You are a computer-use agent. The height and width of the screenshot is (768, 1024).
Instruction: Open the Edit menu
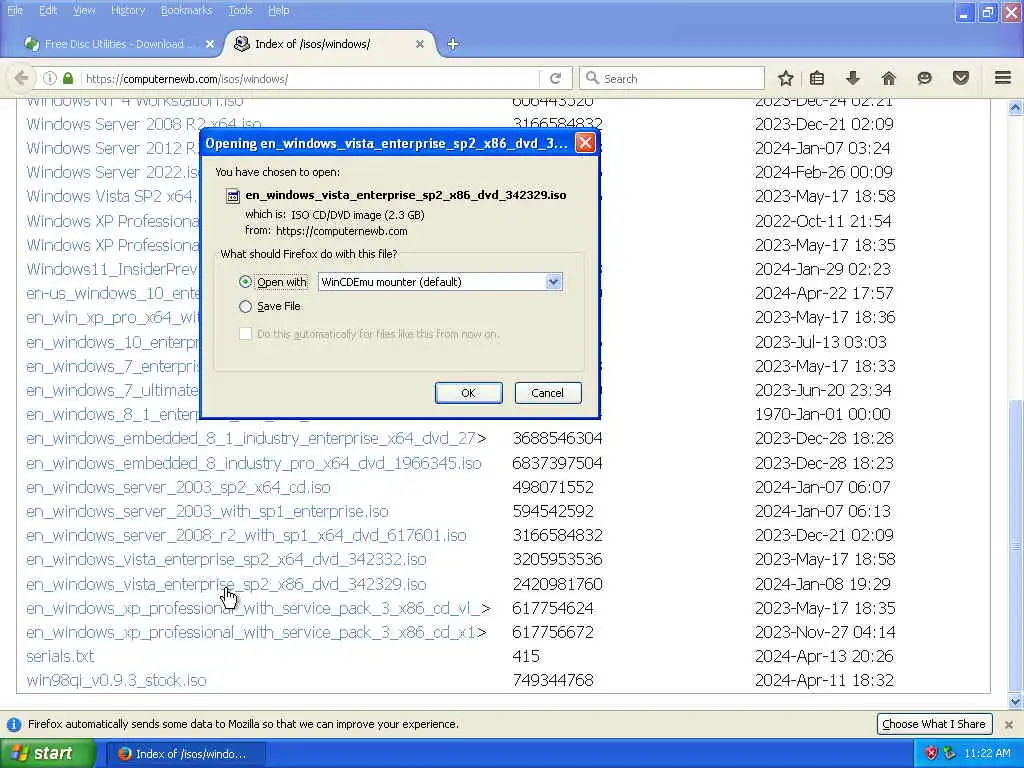[x=48, y=10]
